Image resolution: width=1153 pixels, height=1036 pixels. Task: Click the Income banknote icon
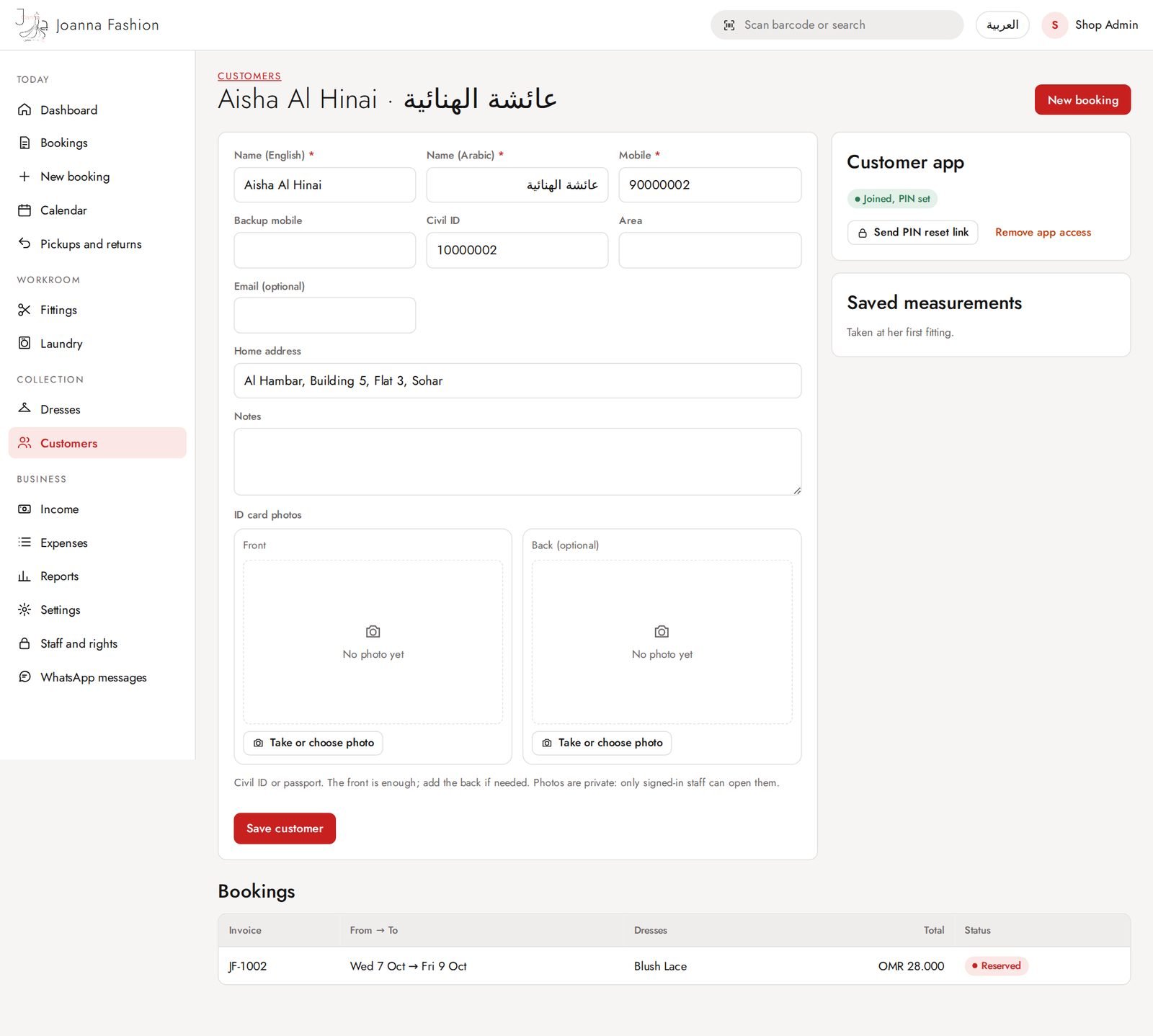(x=25, y=509)
